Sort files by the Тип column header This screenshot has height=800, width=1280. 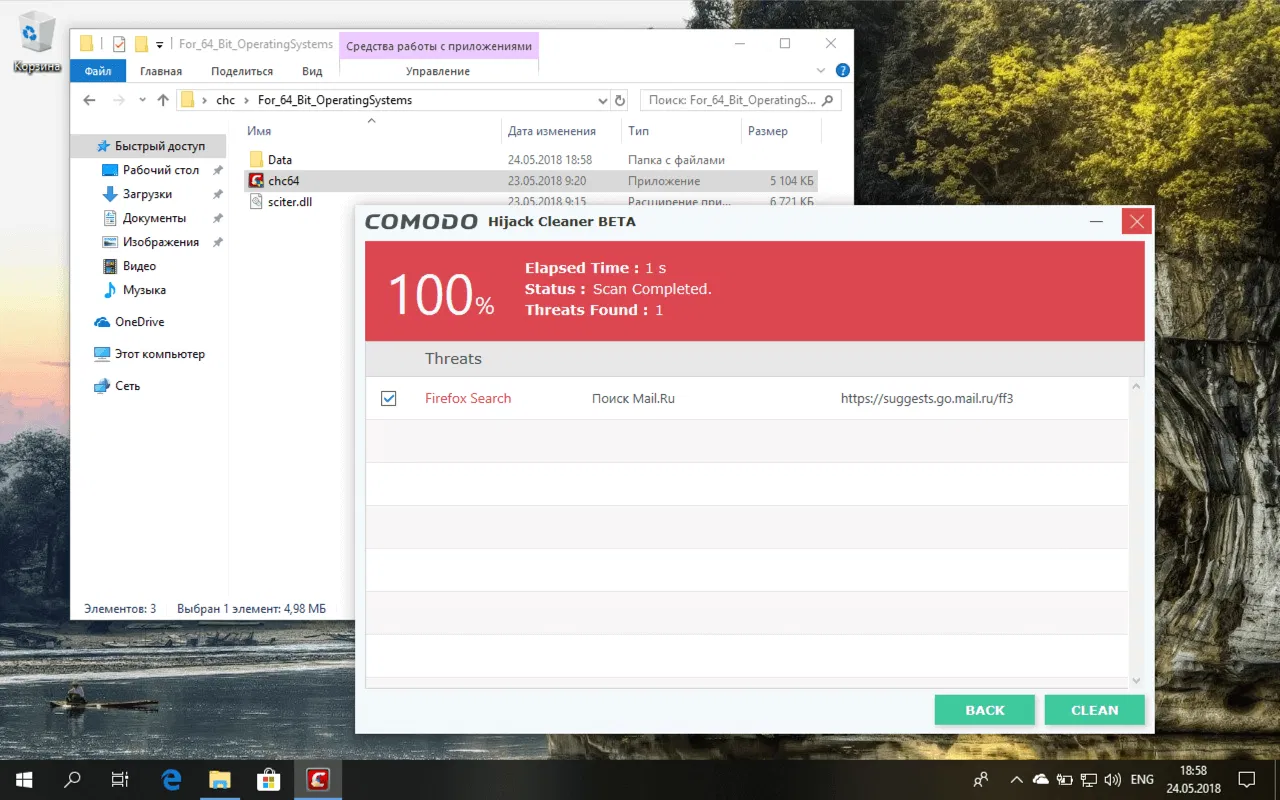[638, 131]
